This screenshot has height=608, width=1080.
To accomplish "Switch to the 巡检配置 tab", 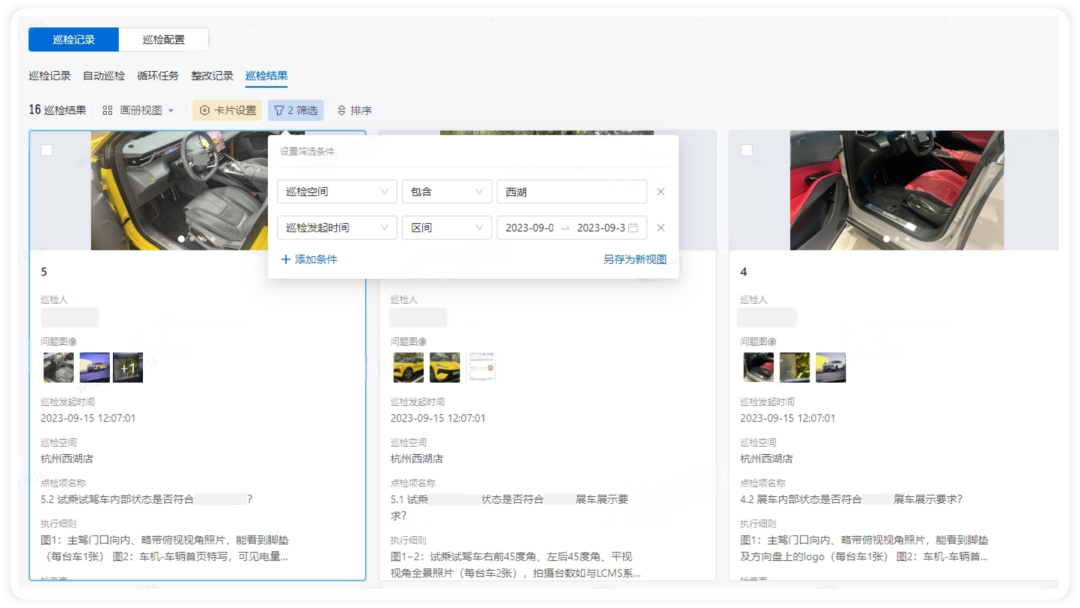I will pyautogui.click(x=163, y=40).
